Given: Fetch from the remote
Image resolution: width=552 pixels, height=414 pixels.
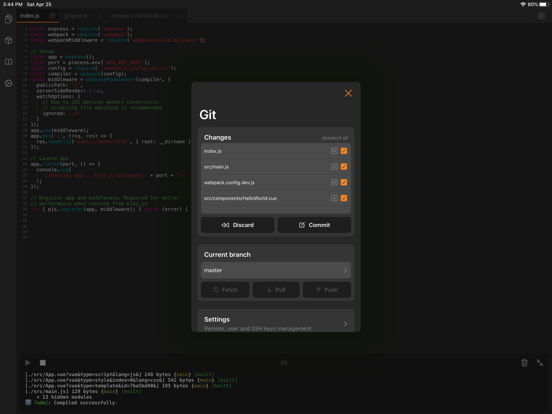Looking at the screenshot, I should [x=225, y=290].
